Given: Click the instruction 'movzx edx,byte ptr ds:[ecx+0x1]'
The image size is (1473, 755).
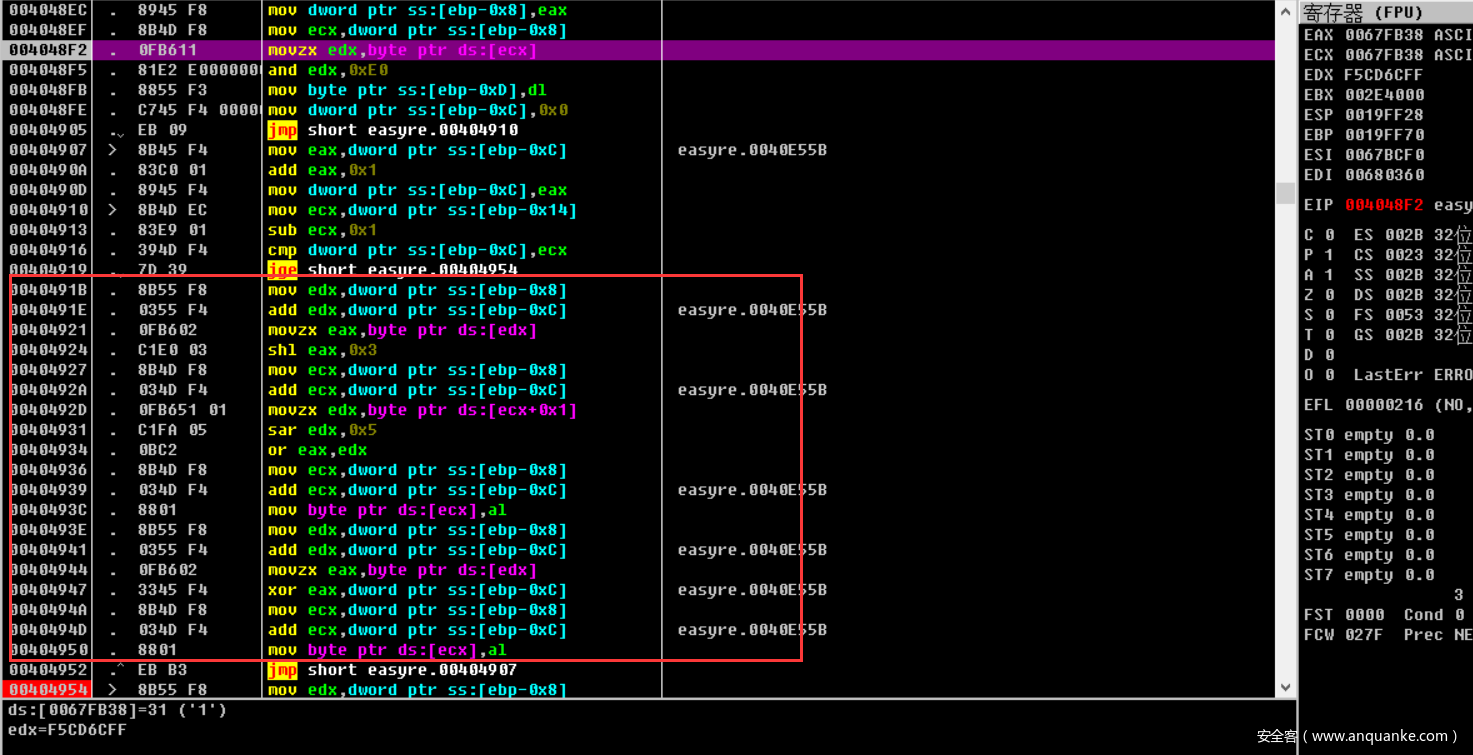Looking at the screenshot, I should 422,410.
